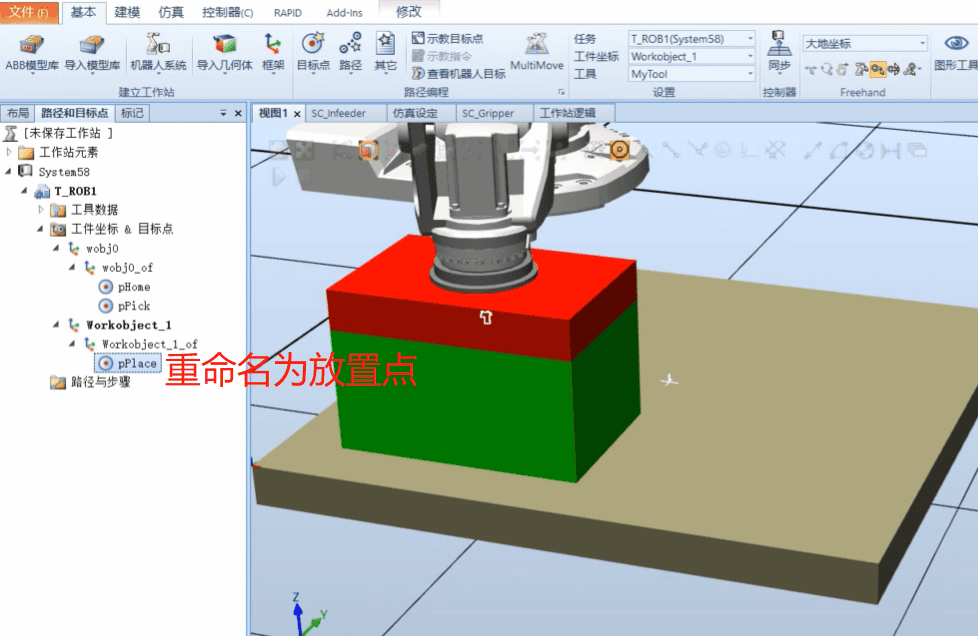Collapse the System58 node

tap(9, 171)
